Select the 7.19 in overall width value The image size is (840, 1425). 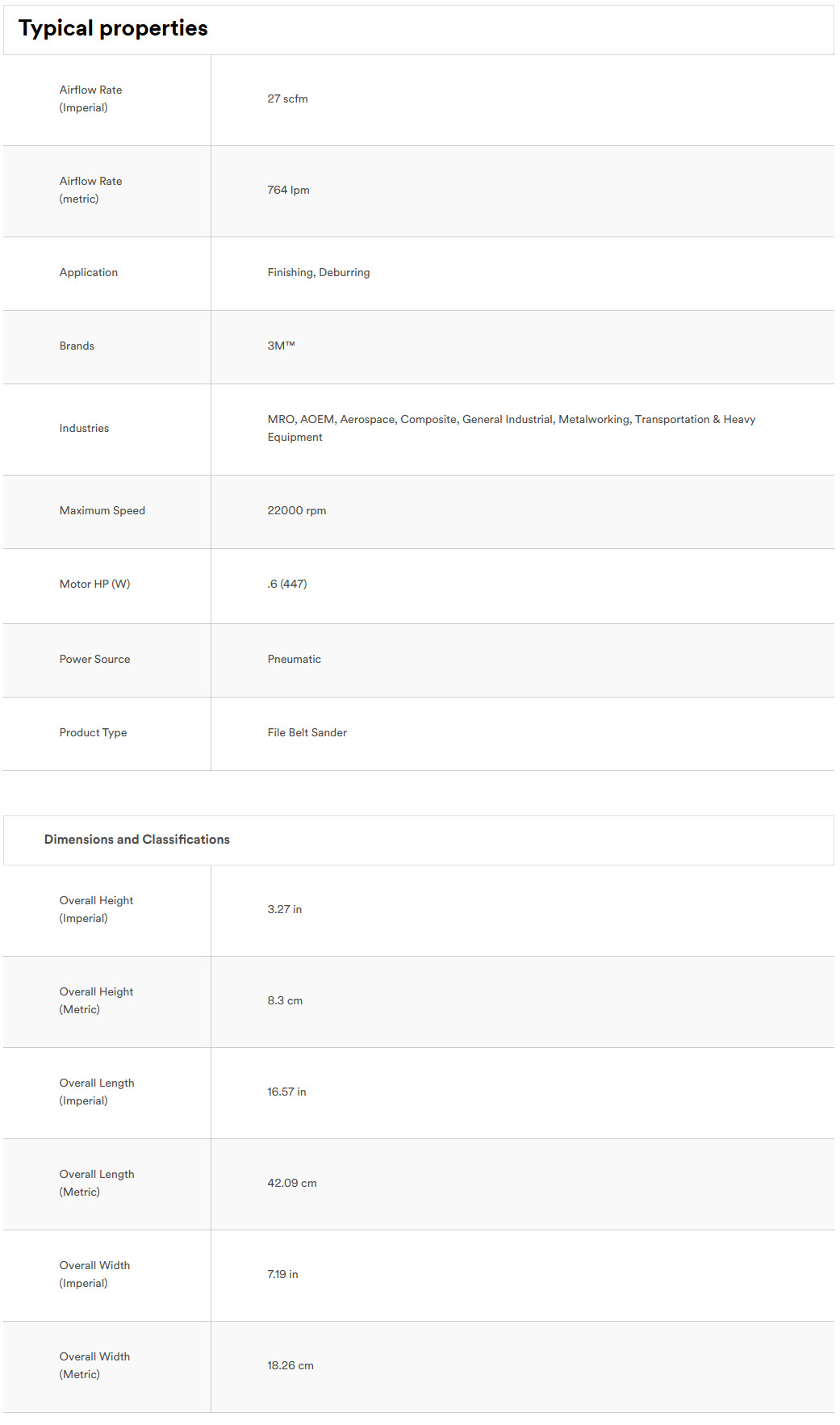(x=282, y=1274)
